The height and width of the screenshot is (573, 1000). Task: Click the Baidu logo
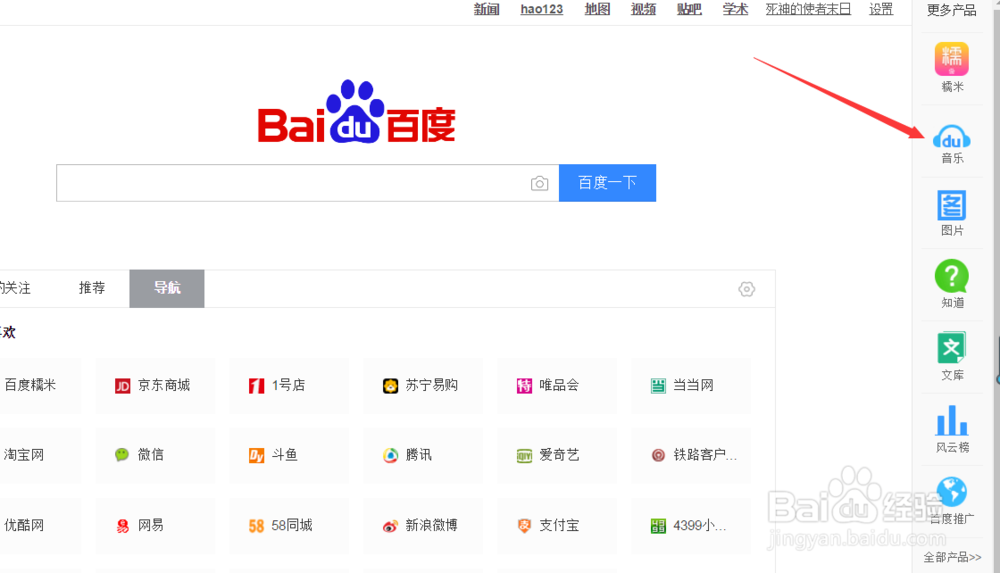coord(357,112)
